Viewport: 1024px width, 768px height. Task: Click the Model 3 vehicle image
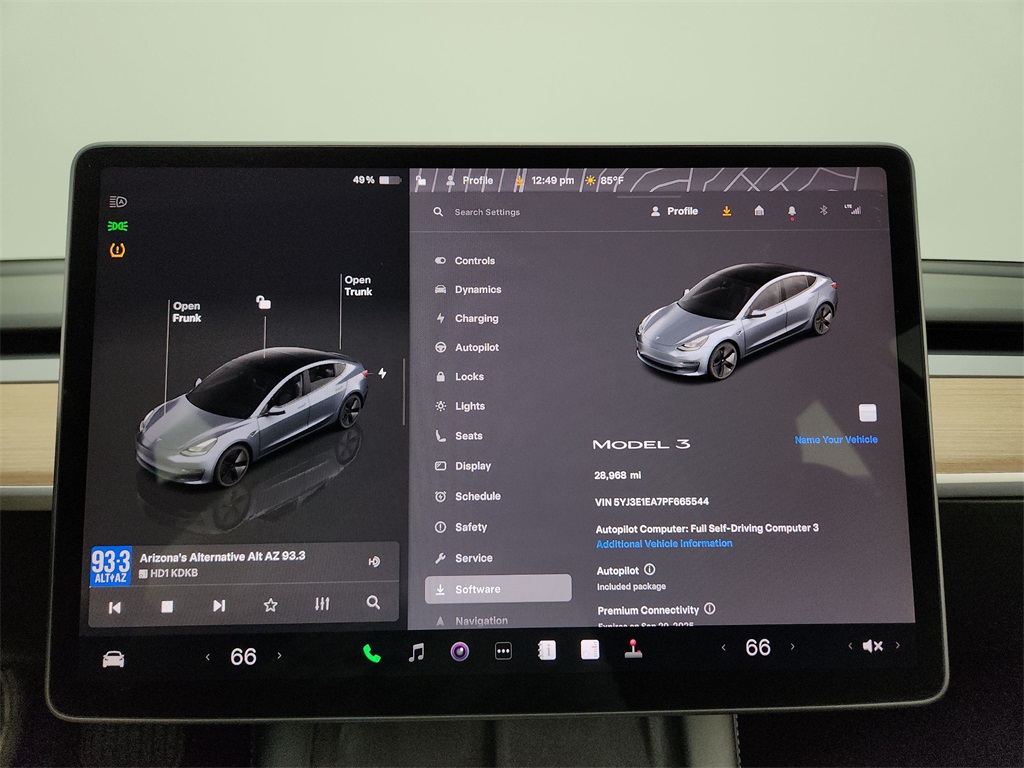pyautogui.click(x=737, y=320)
